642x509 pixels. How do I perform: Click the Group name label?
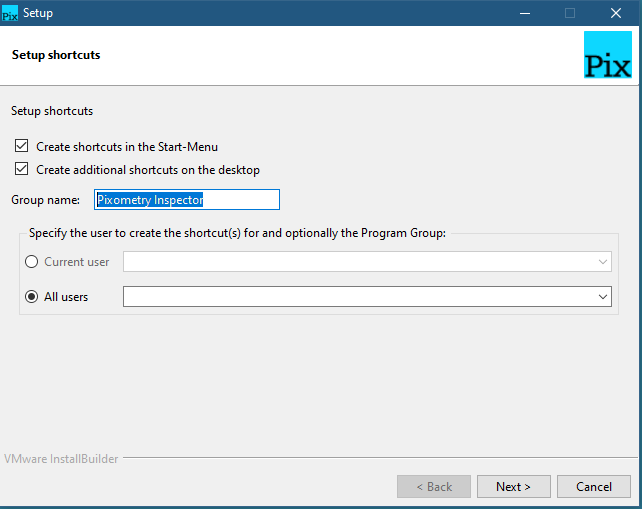click(x=45, y=200)
